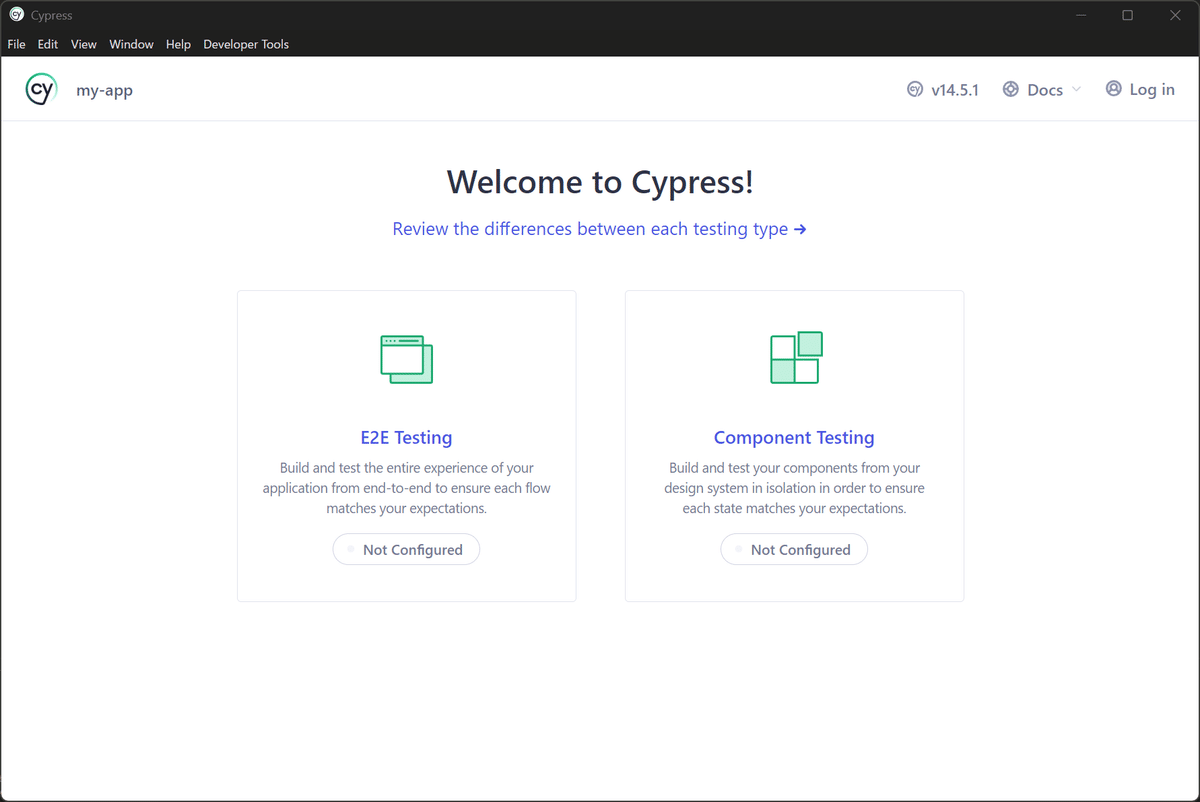The image size is (1200, 802).
Task: Open the testing type differences review link
Action: [x=590, y=229]
